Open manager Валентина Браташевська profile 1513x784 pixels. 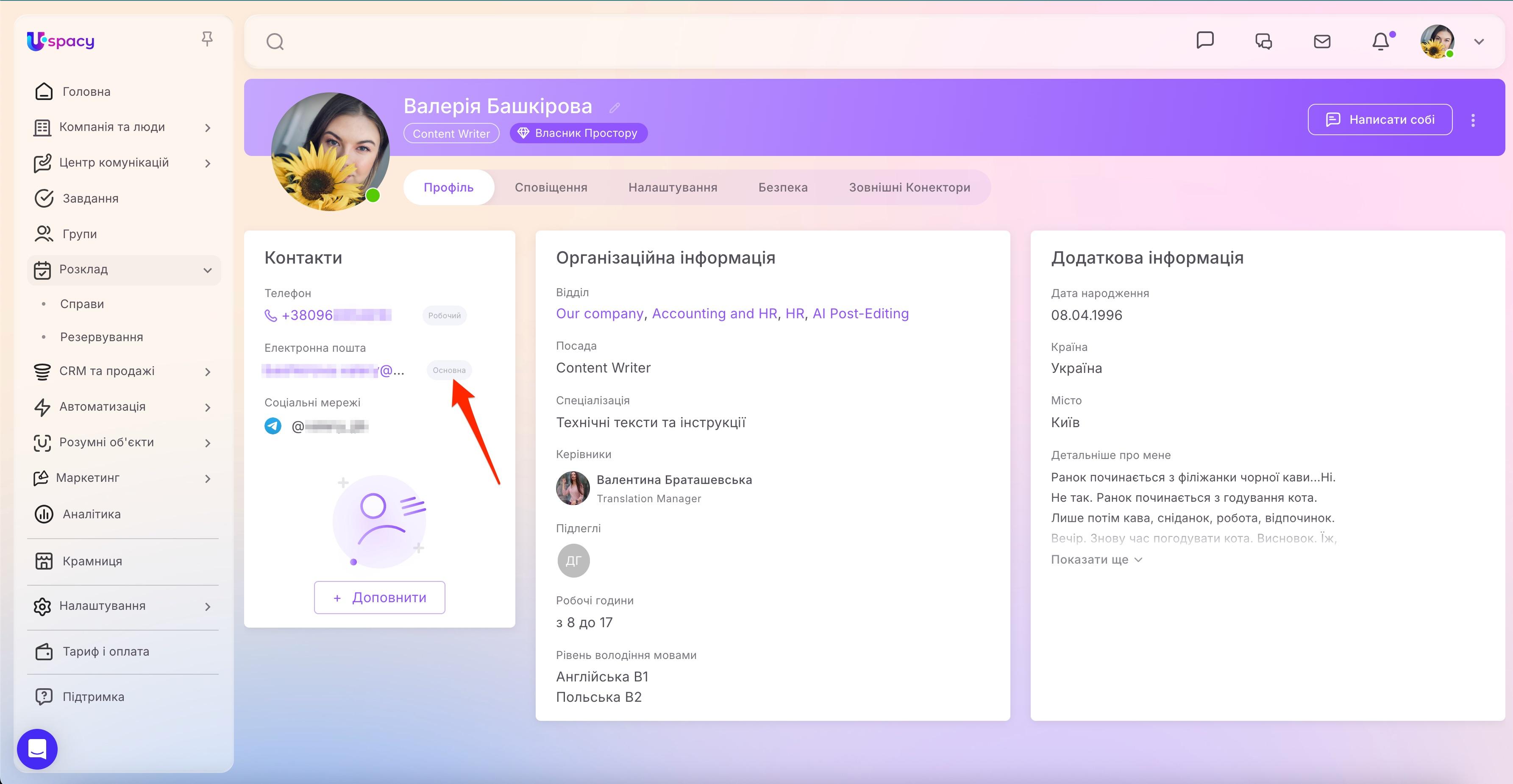tap(674, 480)
